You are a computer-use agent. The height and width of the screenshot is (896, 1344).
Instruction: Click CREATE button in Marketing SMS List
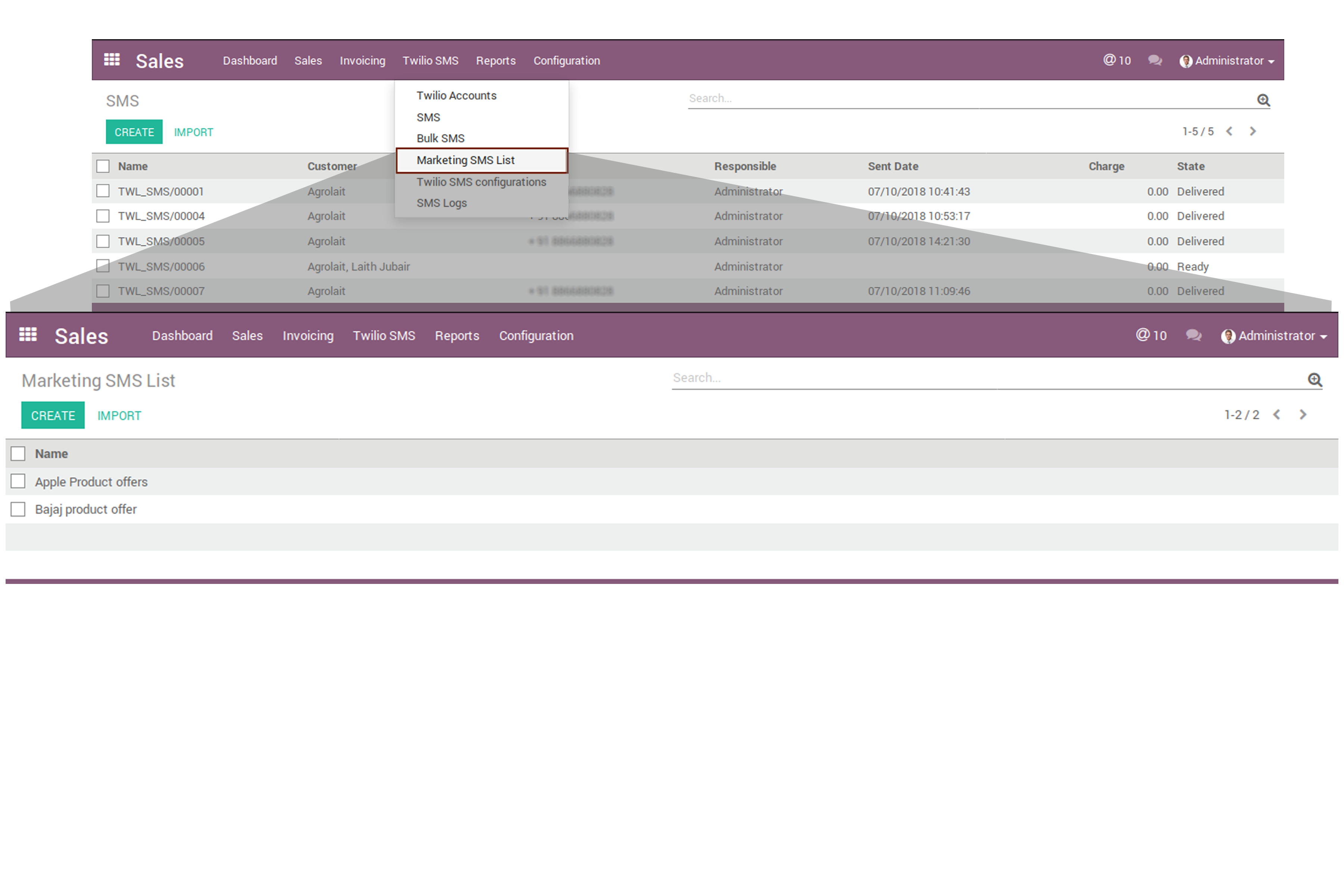tap(53, 416)
